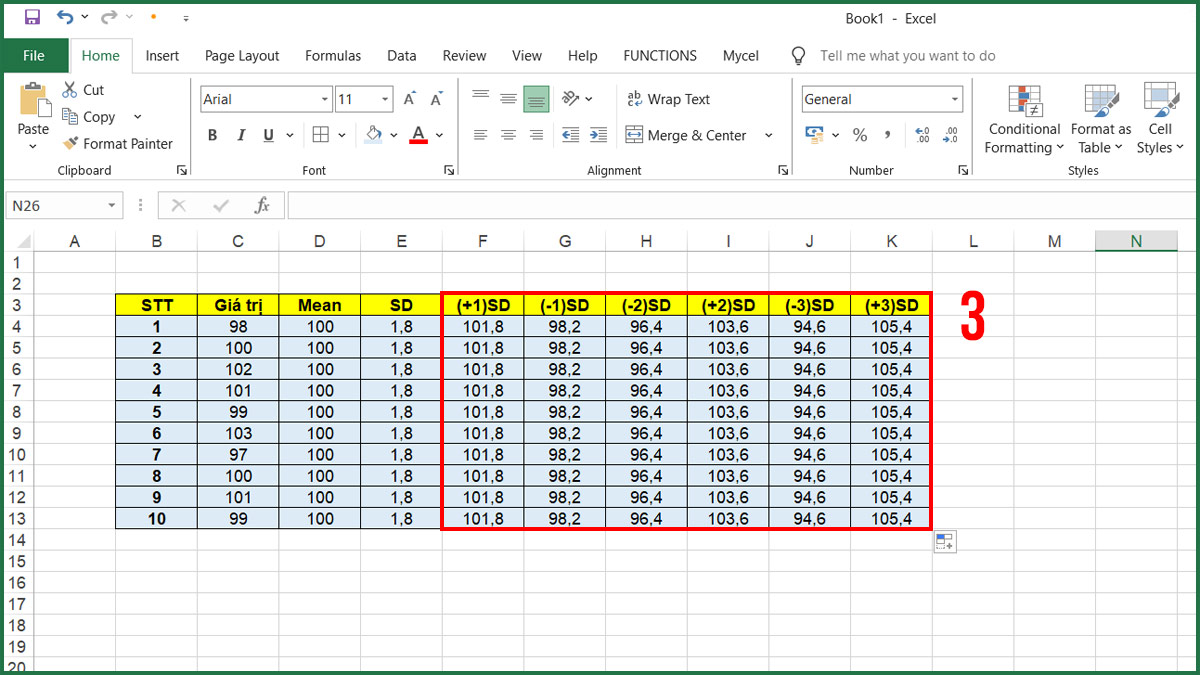Switch to the Formulas ribbon tab
The width and height of the screenshot is (1200, 675).
point(333,56)
